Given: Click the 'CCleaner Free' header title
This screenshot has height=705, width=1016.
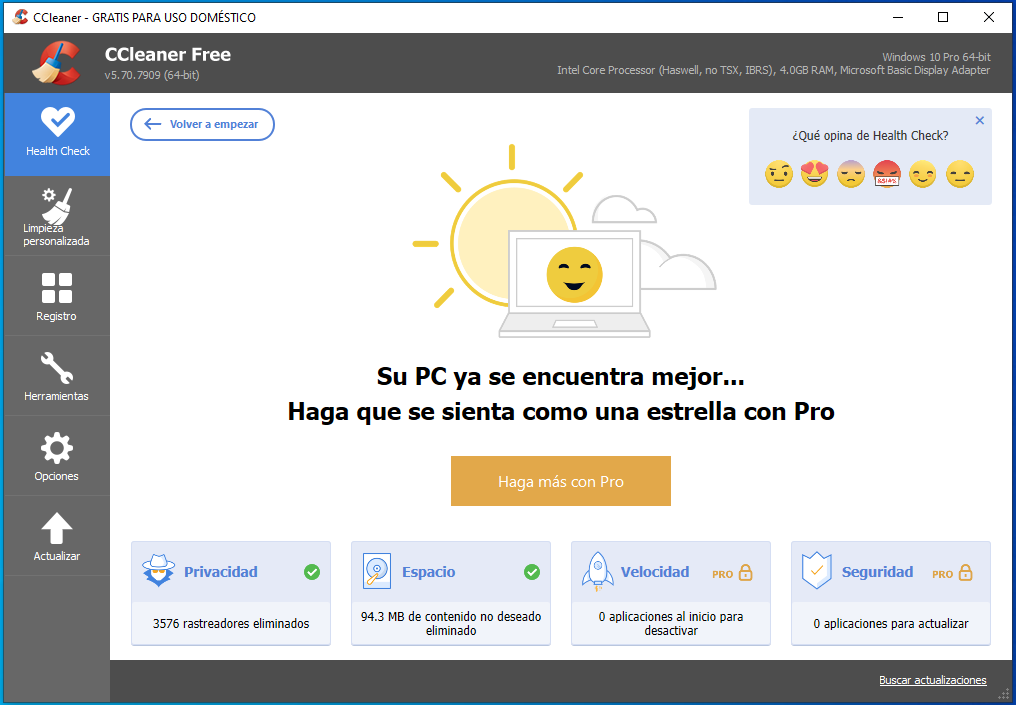Looking at the screenshot, I should (x=168, y=54).
